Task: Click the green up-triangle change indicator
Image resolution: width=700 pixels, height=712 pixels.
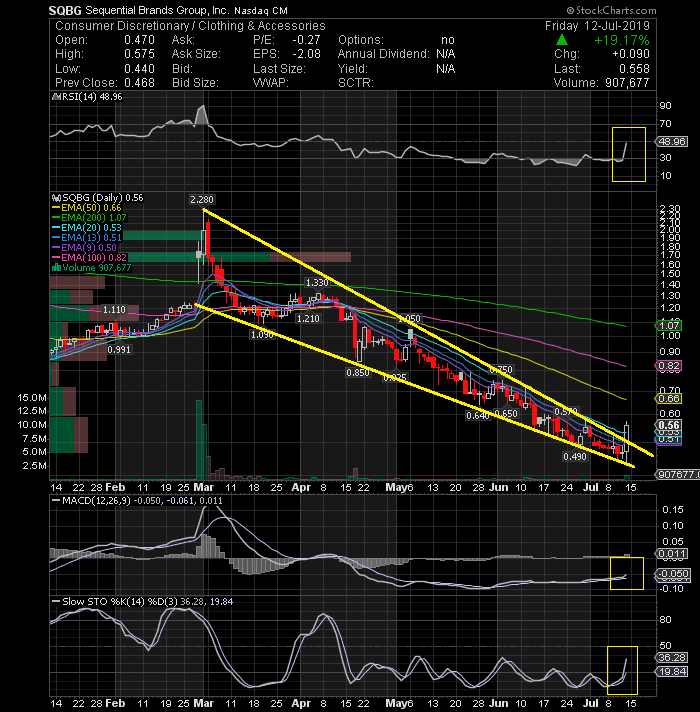Action: pyautogui.click(x=562, y=40)
